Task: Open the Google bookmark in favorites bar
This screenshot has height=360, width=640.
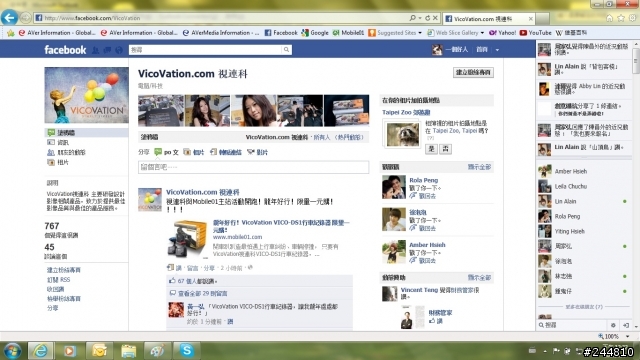Action: pyautogui.click(x=315, y=33)
